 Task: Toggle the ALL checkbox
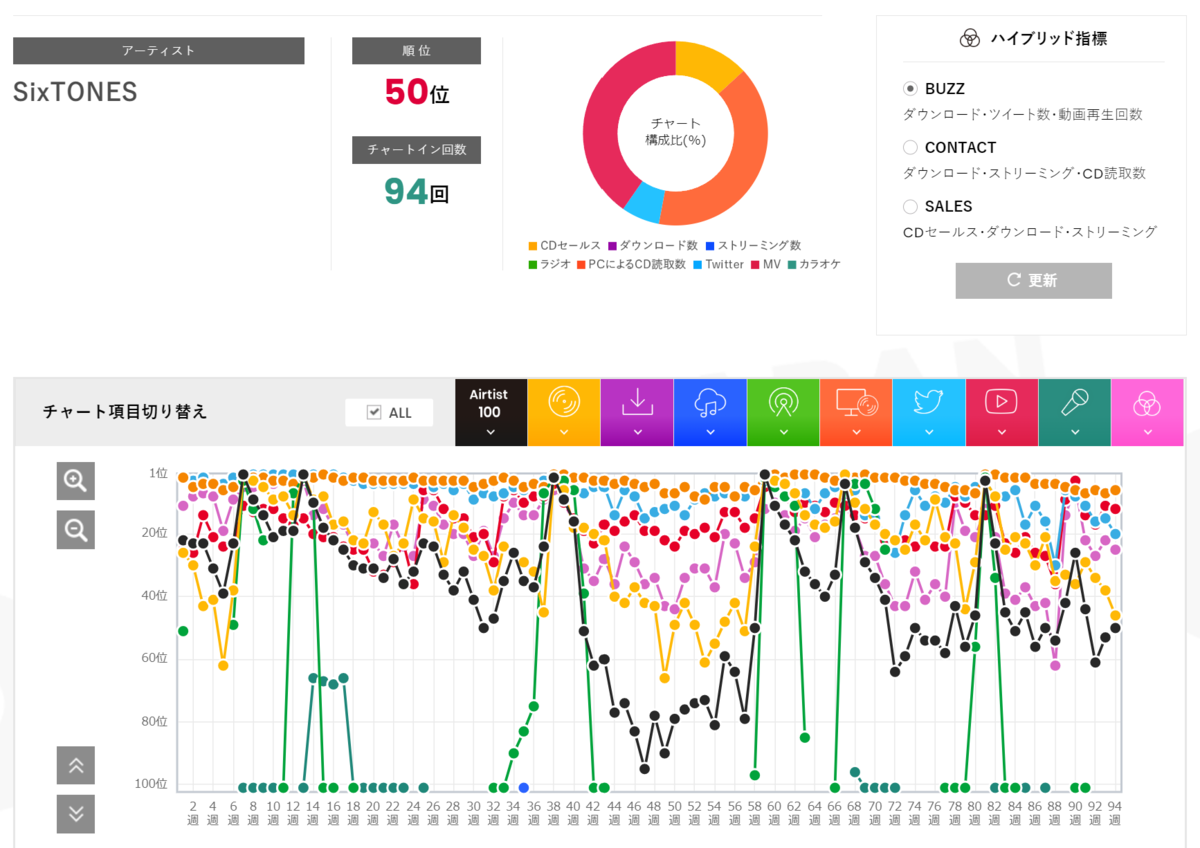click(x=374, y=412)
